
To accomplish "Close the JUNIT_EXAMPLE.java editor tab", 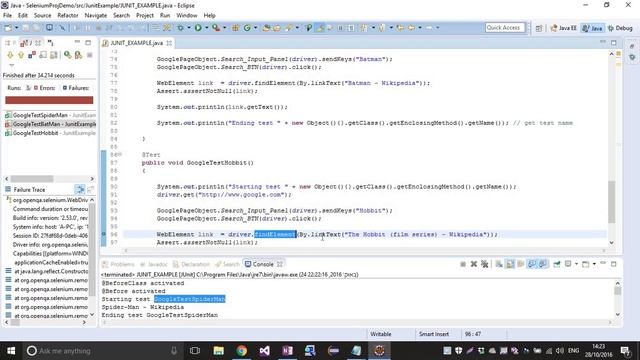I will click(169, 43).
